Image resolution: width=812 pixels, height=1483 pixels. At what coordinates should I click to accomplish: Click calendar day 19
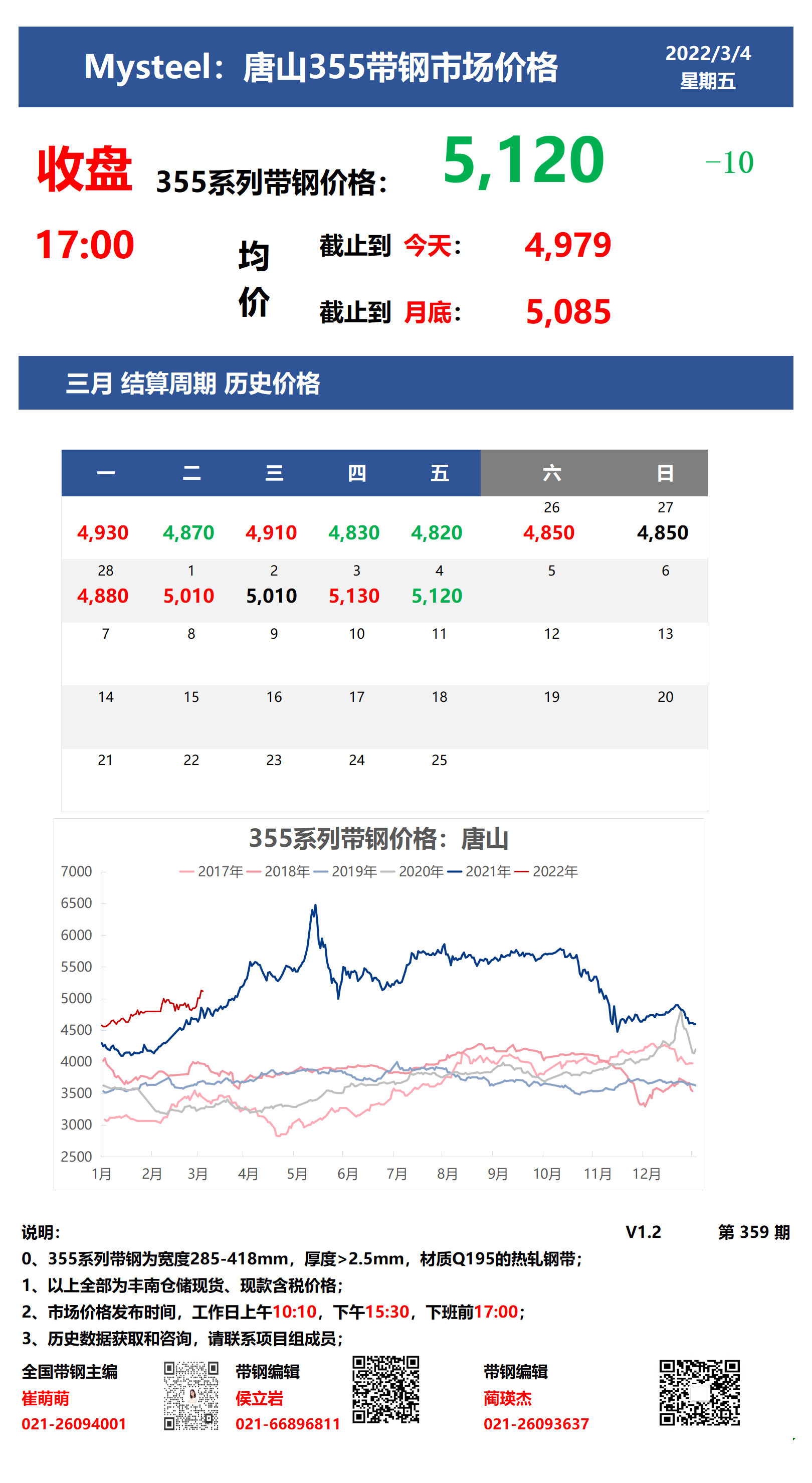tap(552, 697)
